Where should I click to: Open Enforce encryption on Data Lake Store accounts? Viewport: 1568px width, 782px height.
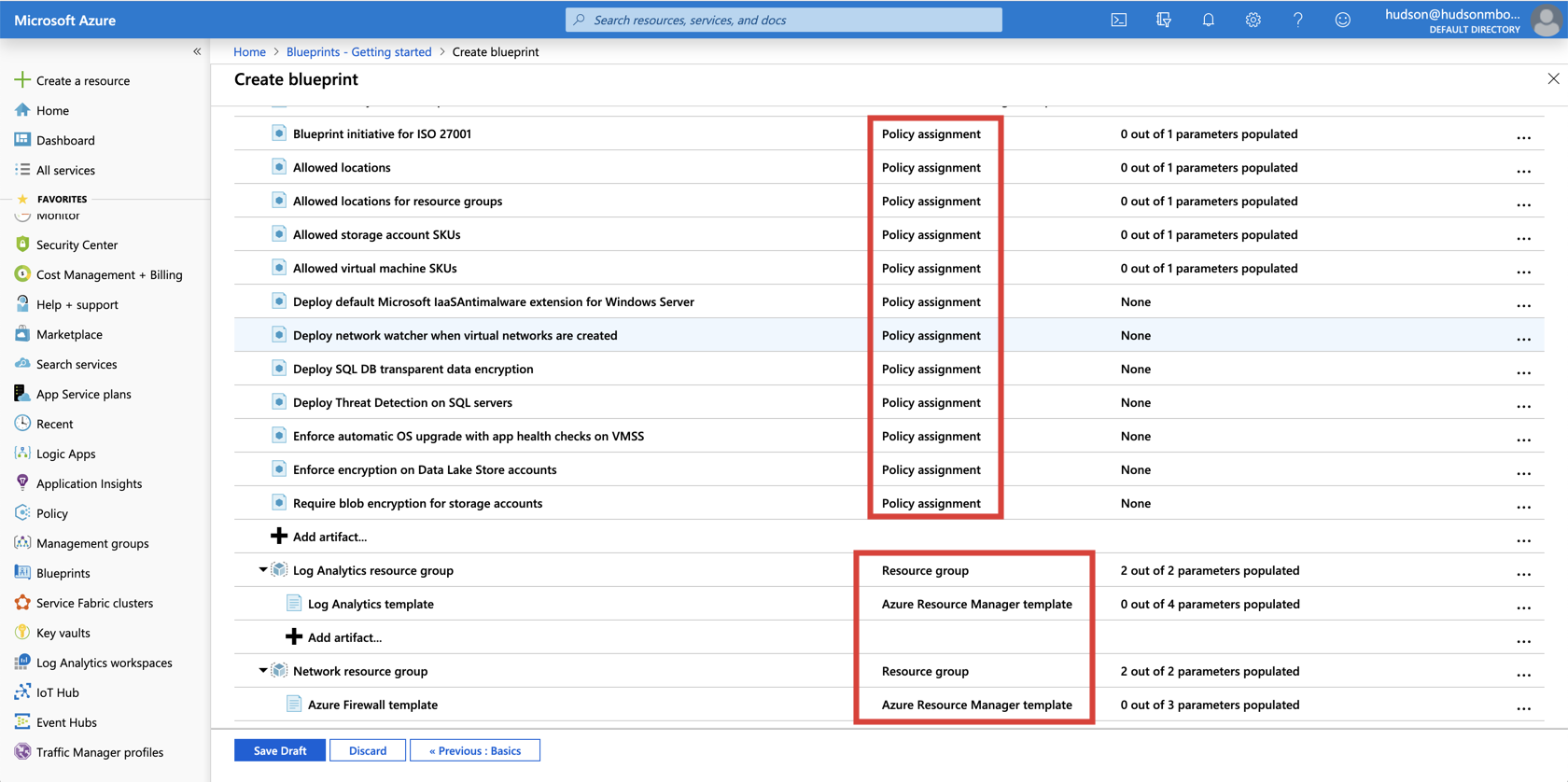click(425, 469)
